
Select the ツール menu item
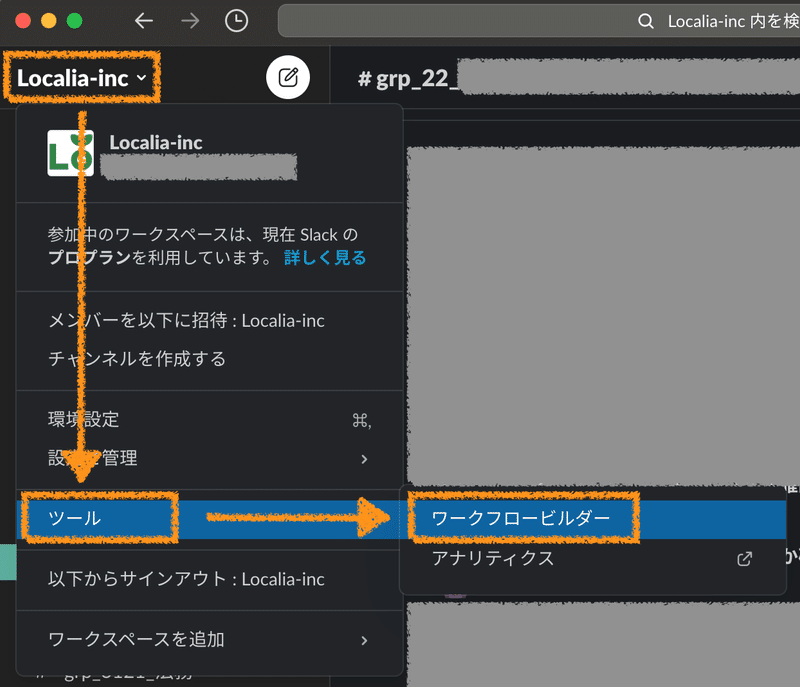click(x=98, y=518)
